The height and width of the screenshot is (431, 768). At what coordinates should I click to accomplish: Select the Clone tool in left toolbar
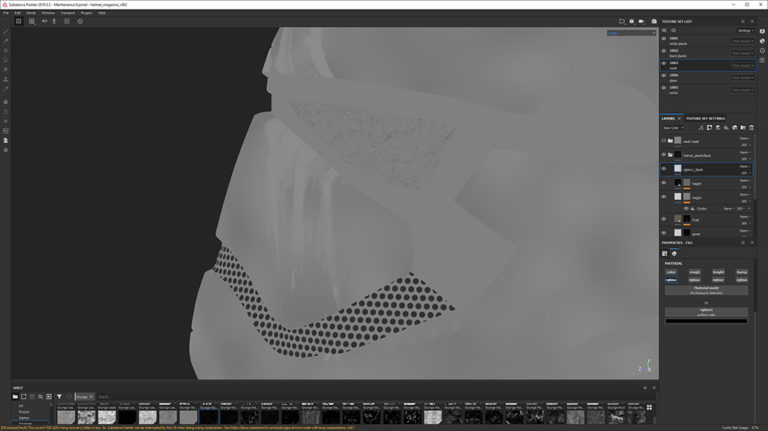coord(6,79)
